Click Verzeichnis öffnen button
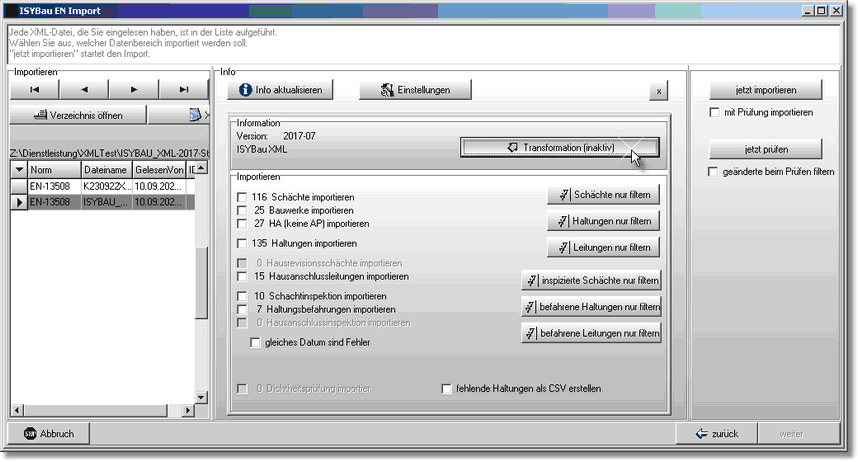Image resolution: width=858 pixels, height=462 pixels. point(78,115)
